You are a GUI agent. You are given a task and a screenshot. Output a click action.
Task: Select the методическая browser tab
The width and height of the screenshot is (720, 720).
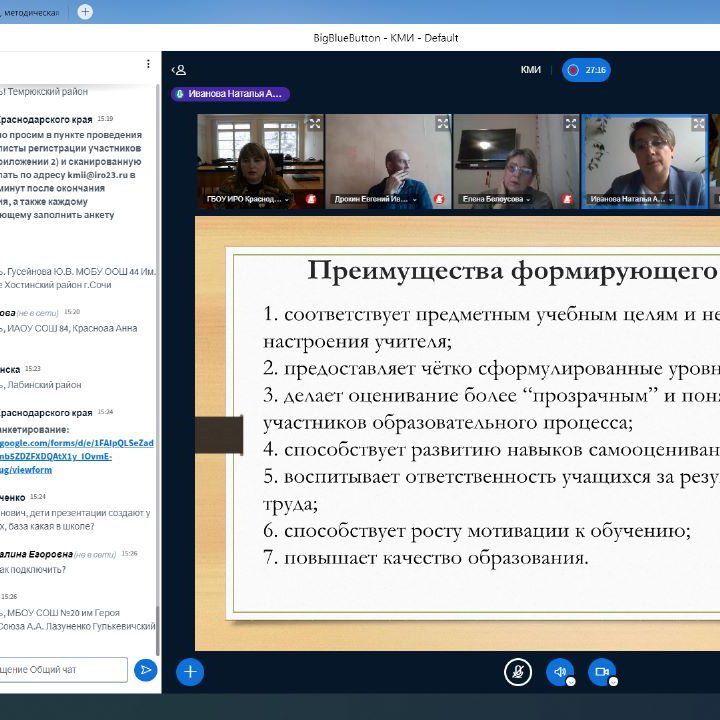point(30,12)
